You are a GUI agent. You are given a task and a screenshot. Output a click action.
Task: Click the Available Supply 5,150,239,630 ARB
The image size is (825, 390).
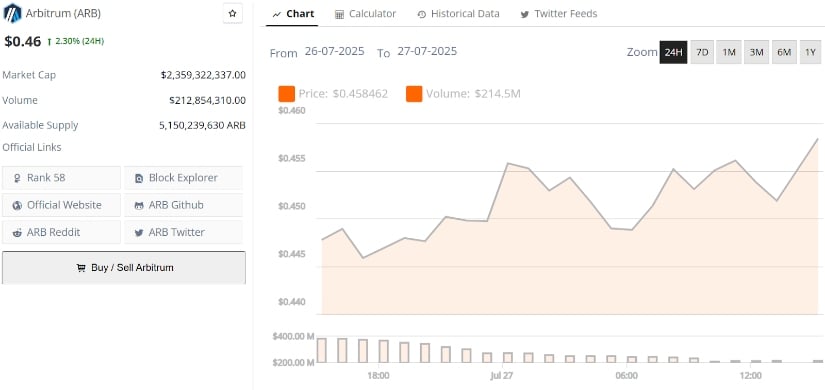pos(202,126)
